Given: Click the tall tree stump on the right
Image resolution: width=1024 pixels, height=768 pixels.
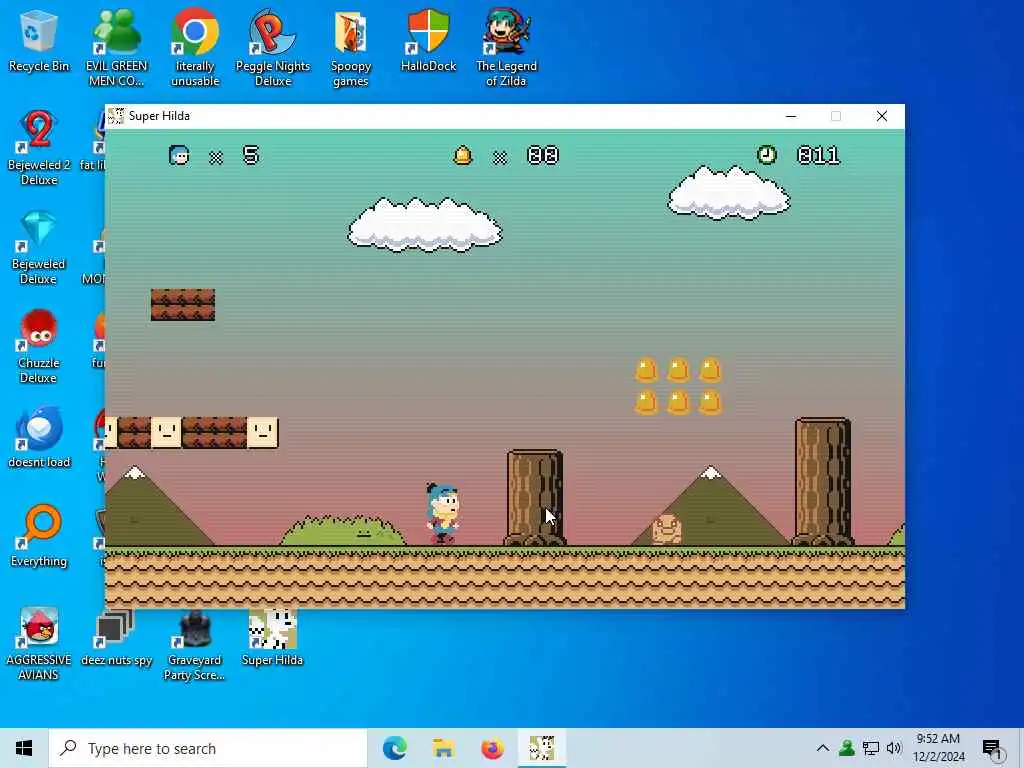Looking at the screenshot, I should point(823,482).
